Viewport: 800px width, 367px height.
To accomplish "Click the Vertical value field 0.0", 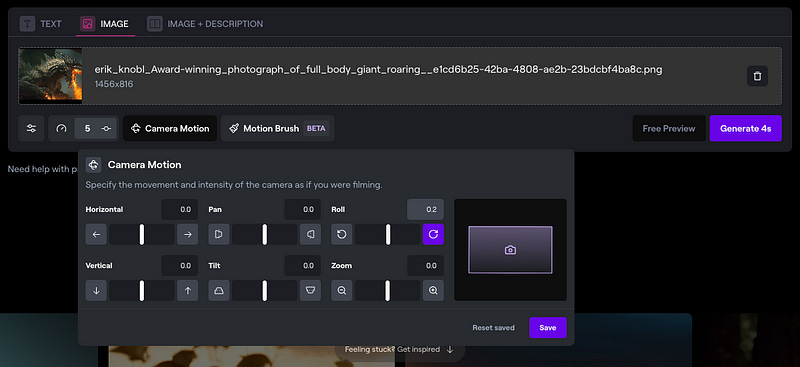I will (180, 265).
